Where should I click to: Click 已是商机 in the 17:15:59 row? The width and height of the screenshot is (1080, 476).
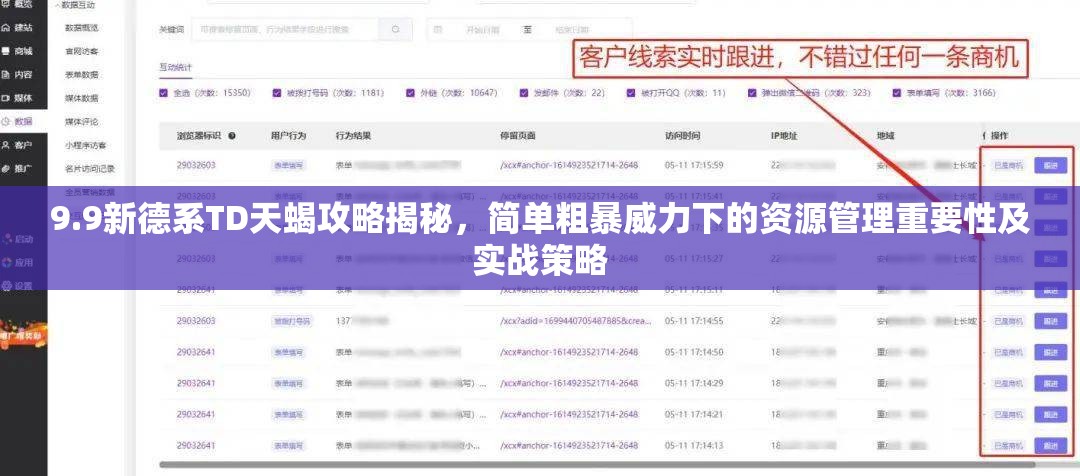click(1008, 165)
